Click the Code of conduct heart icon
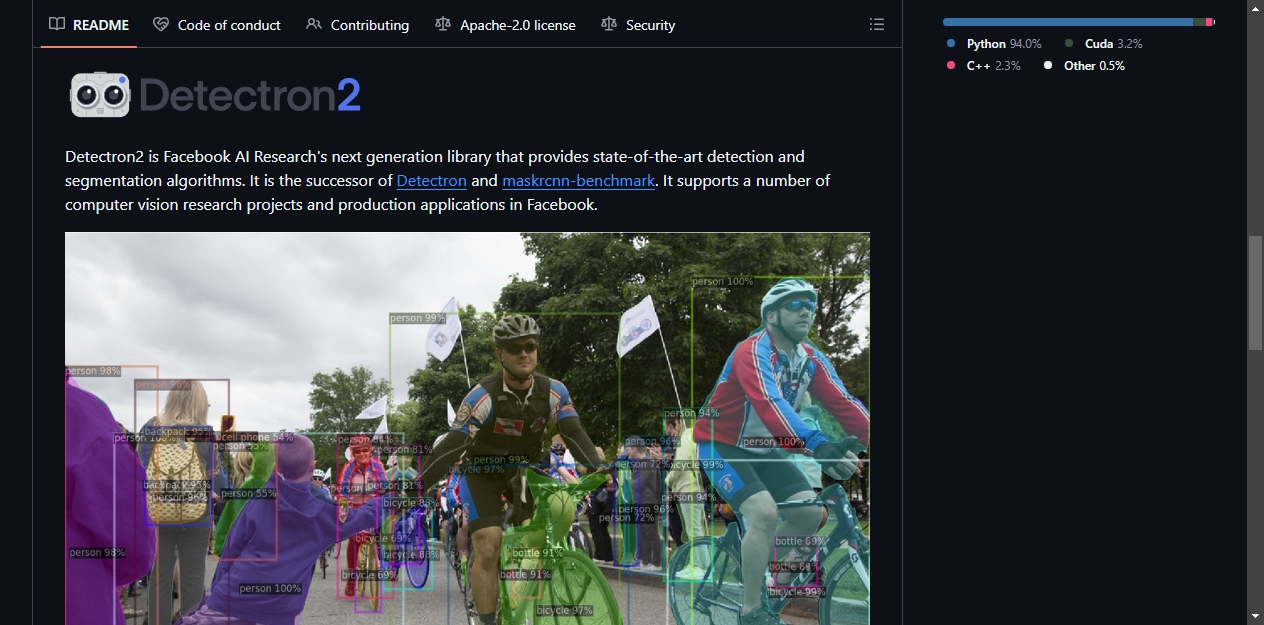This screenshot has width=1264, height=625. coord(161,25)
